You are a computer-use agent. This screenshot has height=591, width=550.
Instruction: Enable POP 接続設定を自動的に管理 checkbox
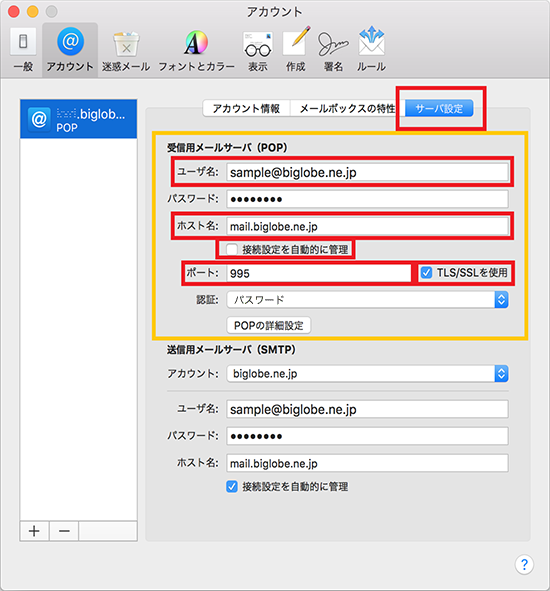click(x=231, y=250)
